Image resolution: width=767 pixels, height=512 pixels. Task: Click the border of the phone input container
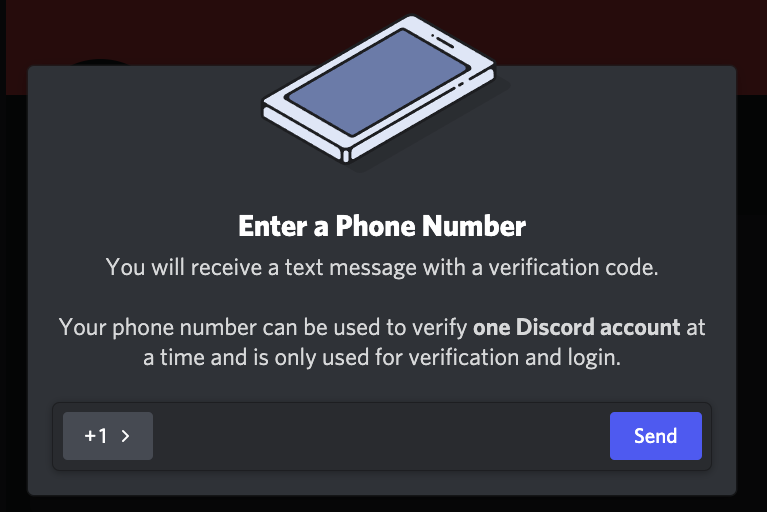(382, 403)
